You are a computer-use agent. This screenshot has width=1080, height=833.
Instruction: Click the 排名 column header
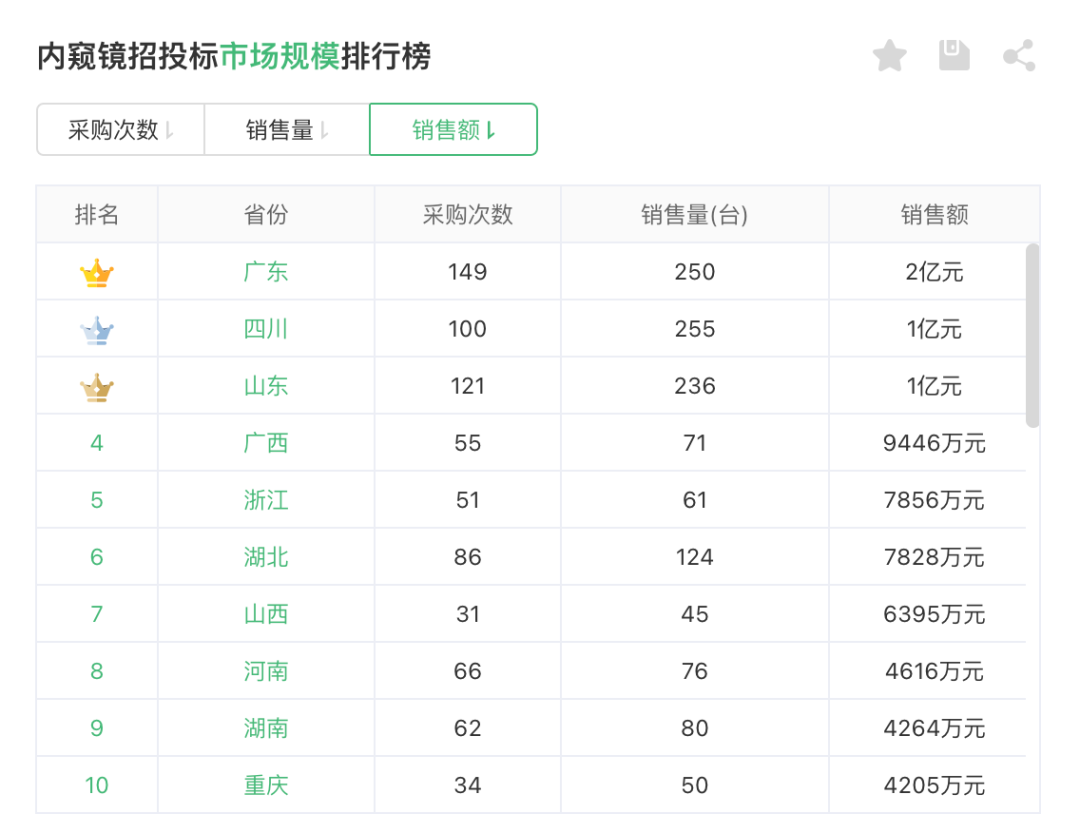point(96,213)
